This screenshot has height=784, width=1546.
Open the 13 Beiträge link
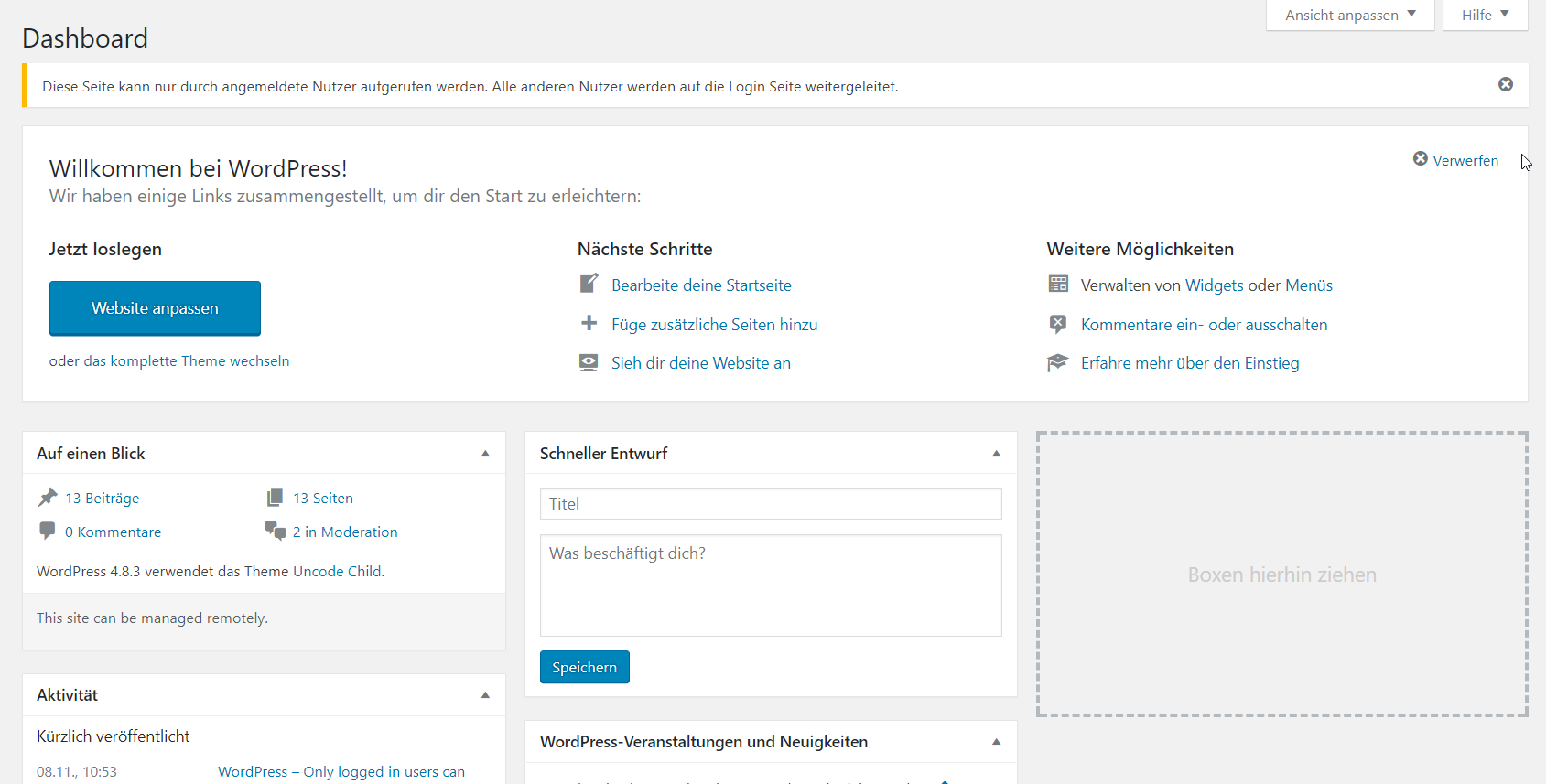click(x=103, y=499)
